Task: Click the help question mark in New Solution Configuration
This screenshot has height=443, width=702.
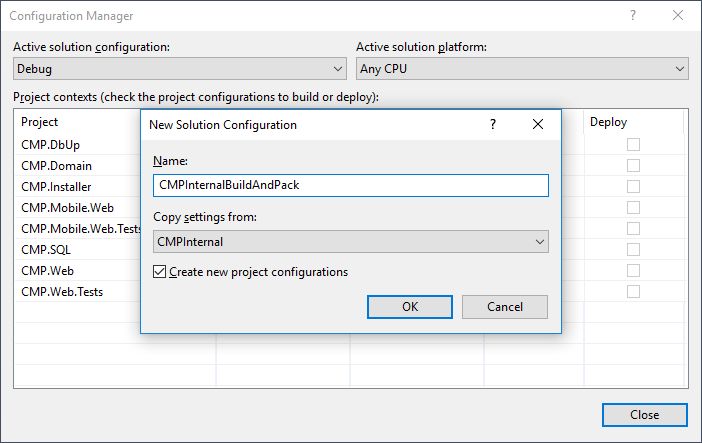Action: [x=492, y=124]
